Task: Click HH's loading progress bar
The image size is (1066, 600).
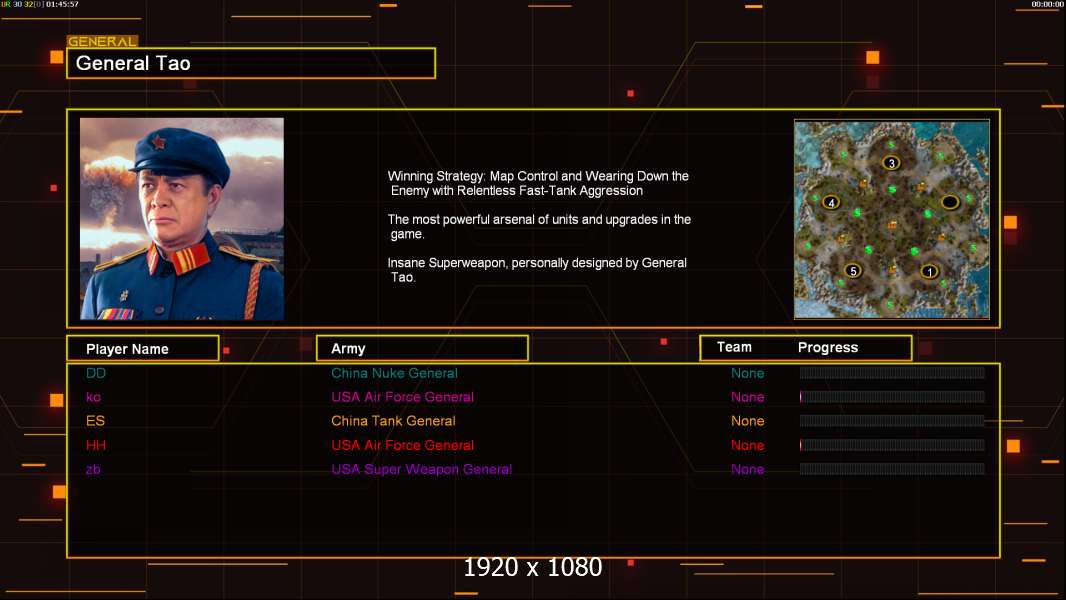Action: coord(892,445)
